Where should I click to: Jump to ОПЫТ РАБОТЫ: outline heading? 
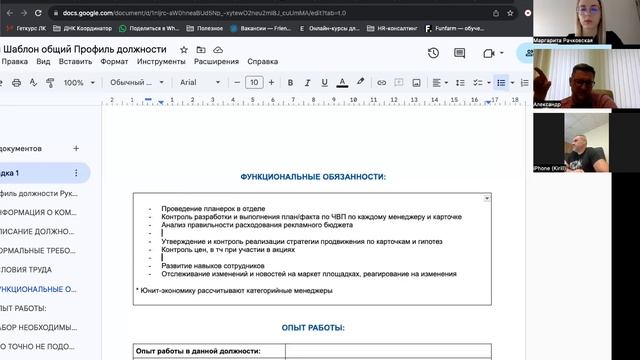(23, 309)
